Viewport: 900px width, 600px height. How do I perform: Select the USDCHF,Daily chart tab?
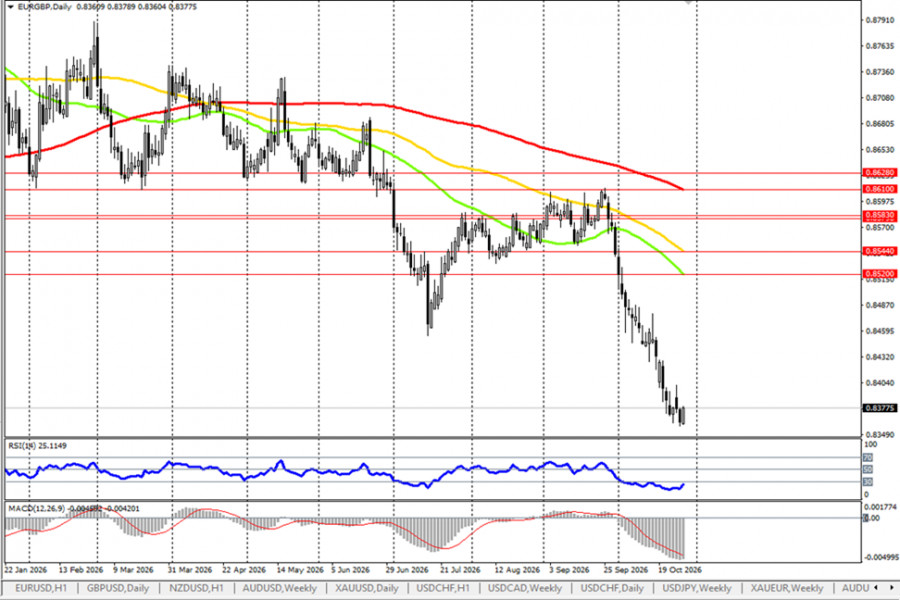[612, 588]
